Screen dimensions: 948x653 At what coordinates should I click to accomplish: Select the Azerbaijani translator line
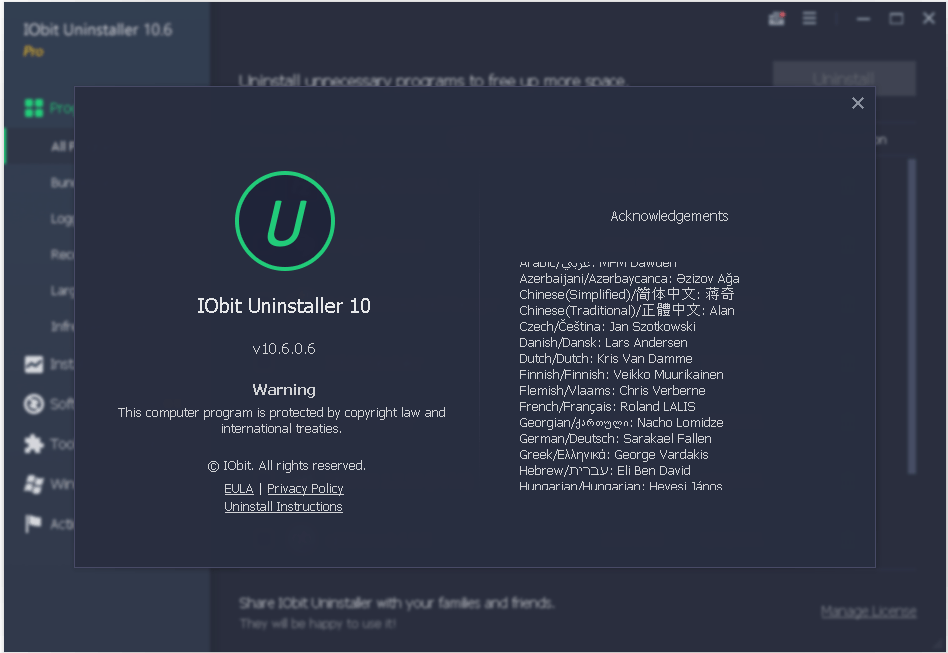(629, 279)
